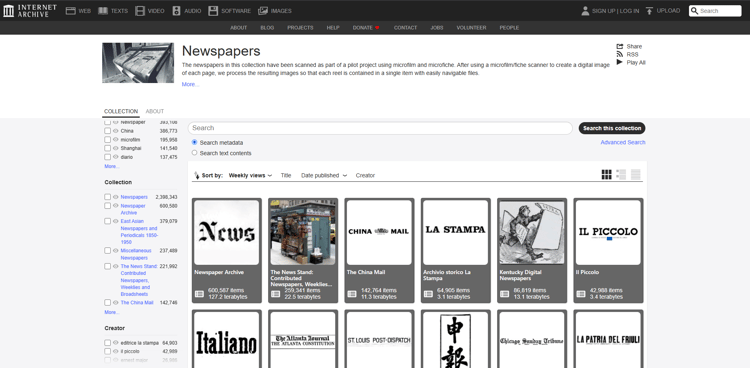Open the East Asian Newspapers collection link
Screen dimensions: 750x368
click(139, 232)
